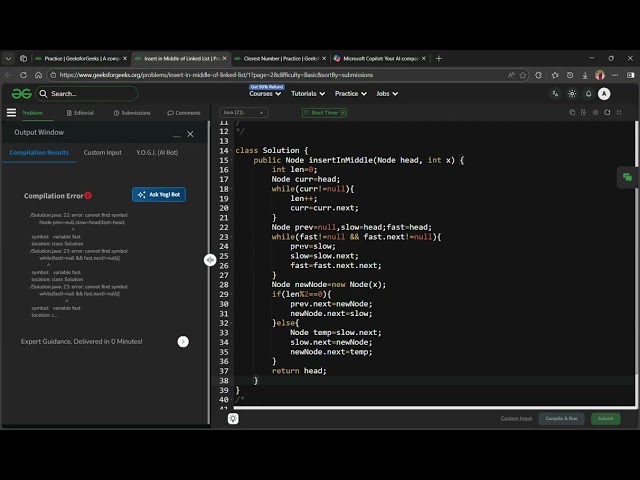Screen dimensions: 640x480
Task: Click the panel splitter handle
Action: tap(210, 260)
